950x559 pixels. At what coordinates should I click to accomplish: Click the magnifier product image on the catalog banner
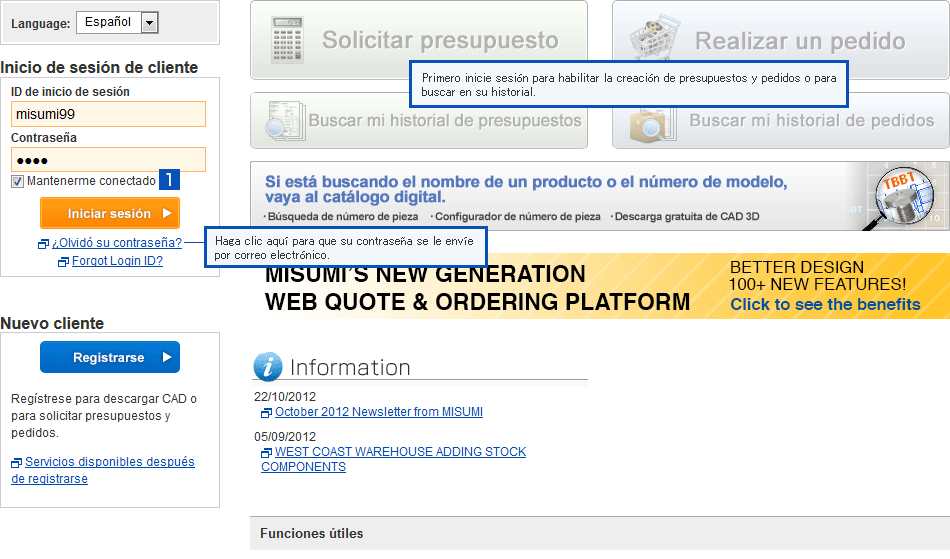[900, 199]
